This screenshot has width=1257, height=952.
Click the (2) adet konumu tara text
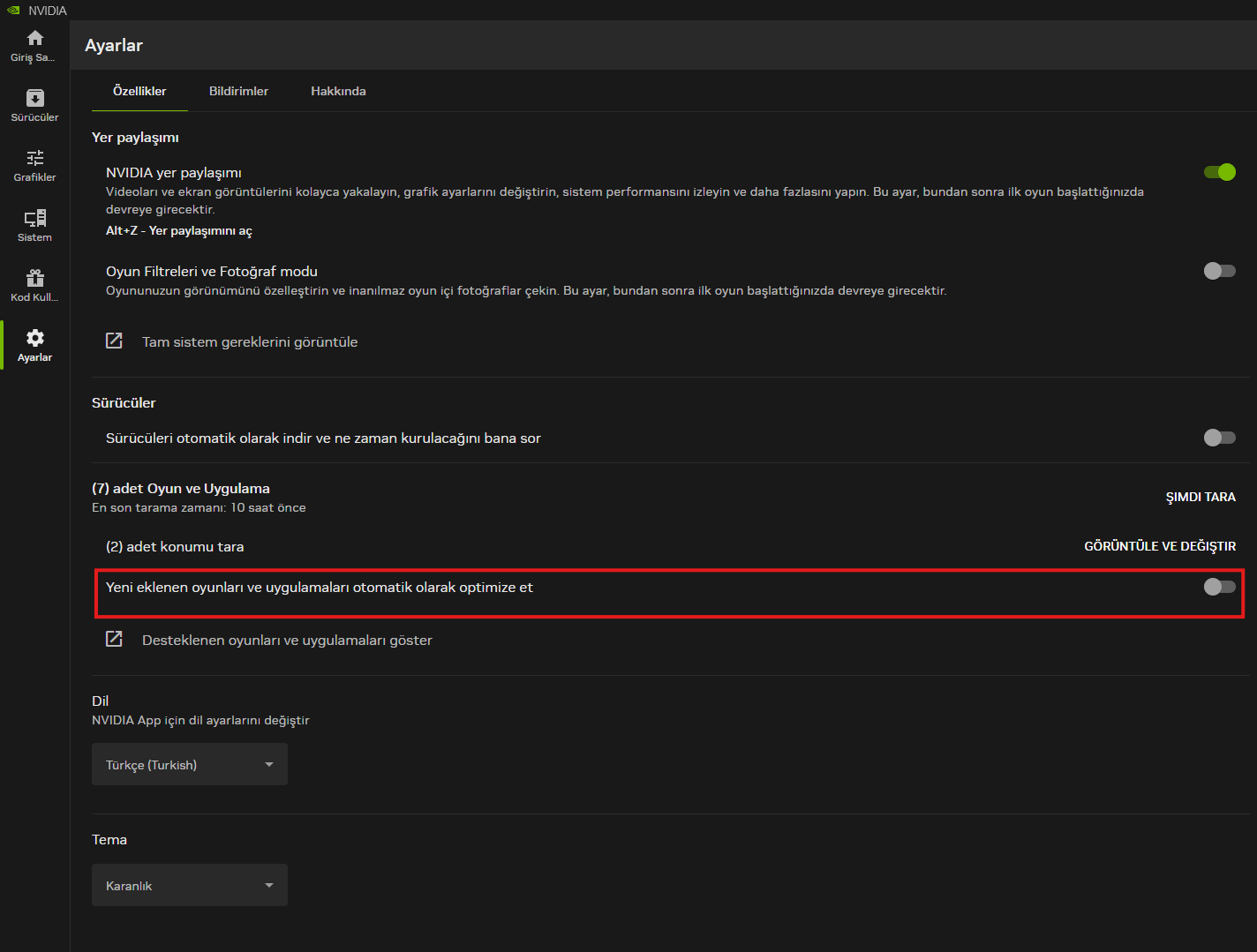click(175, 546)
